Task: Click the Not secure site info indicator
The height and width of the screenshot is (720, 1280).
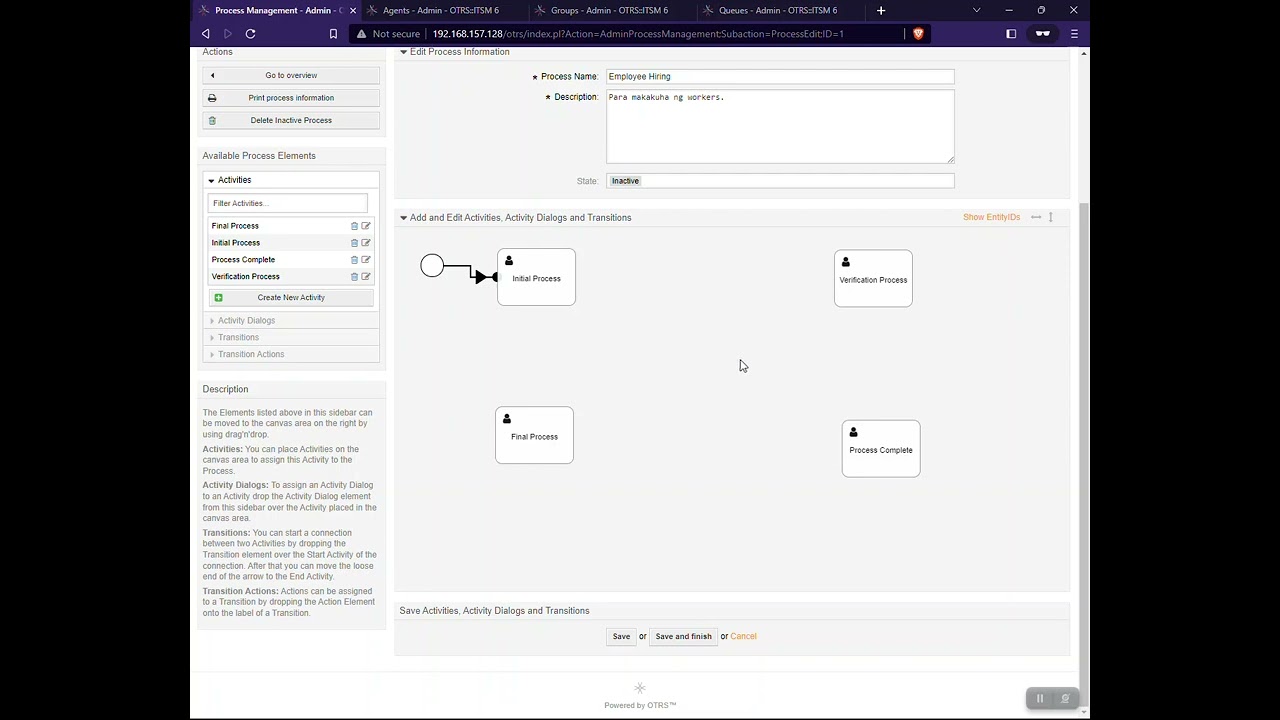Action: pos(388,34)
